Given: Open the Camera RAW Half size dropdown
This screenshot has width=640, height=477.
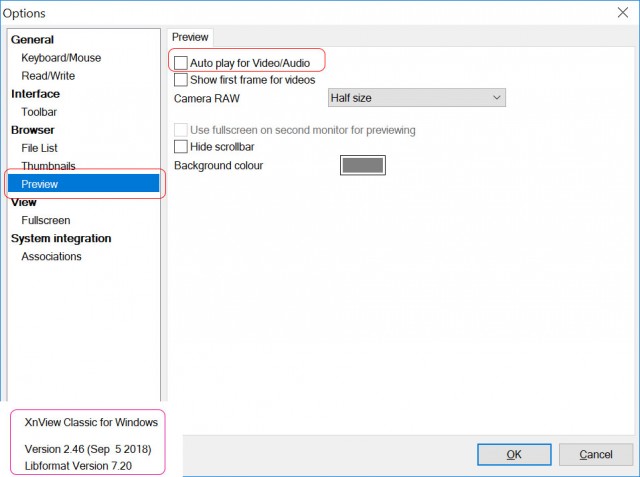Looking at the screenshot, I should pyautogui.click(x=416, y=98).
